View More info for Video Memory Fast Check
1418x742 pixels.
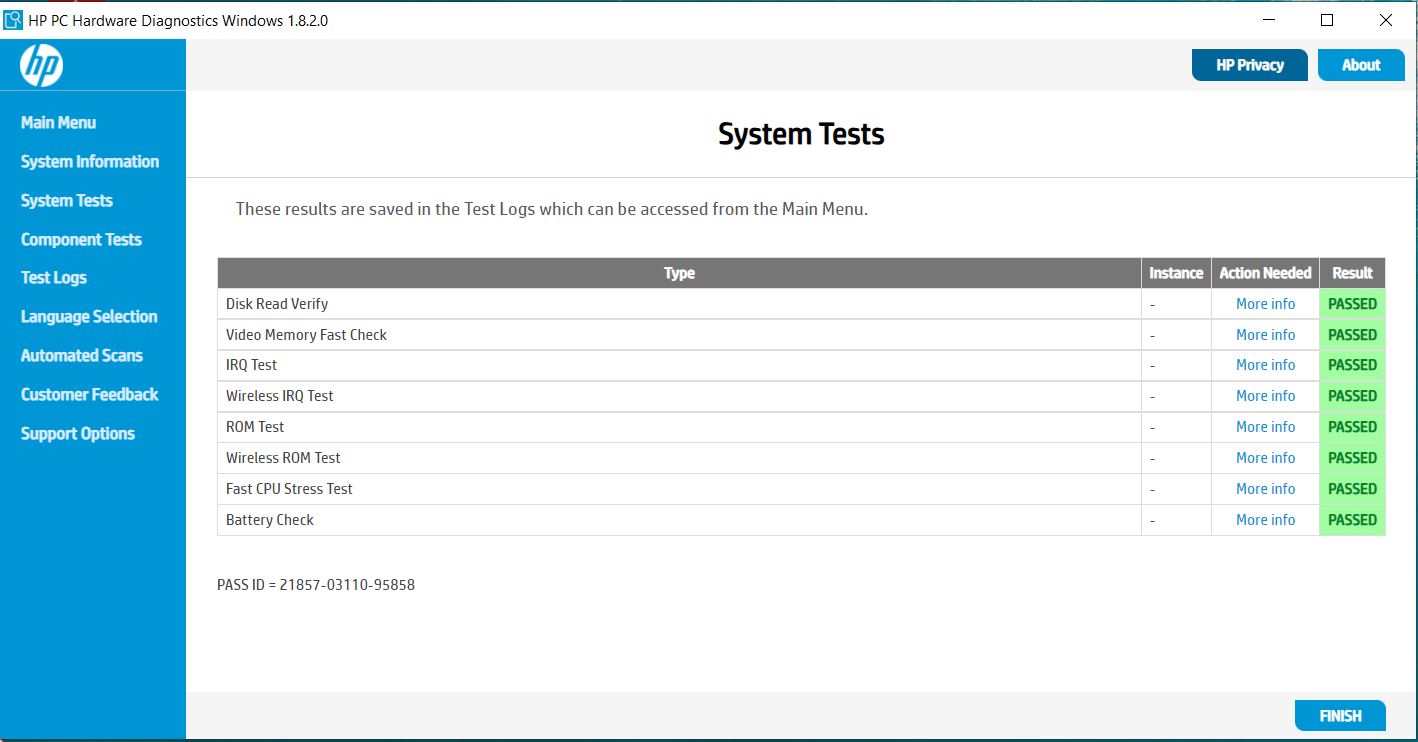(1264, 334)
